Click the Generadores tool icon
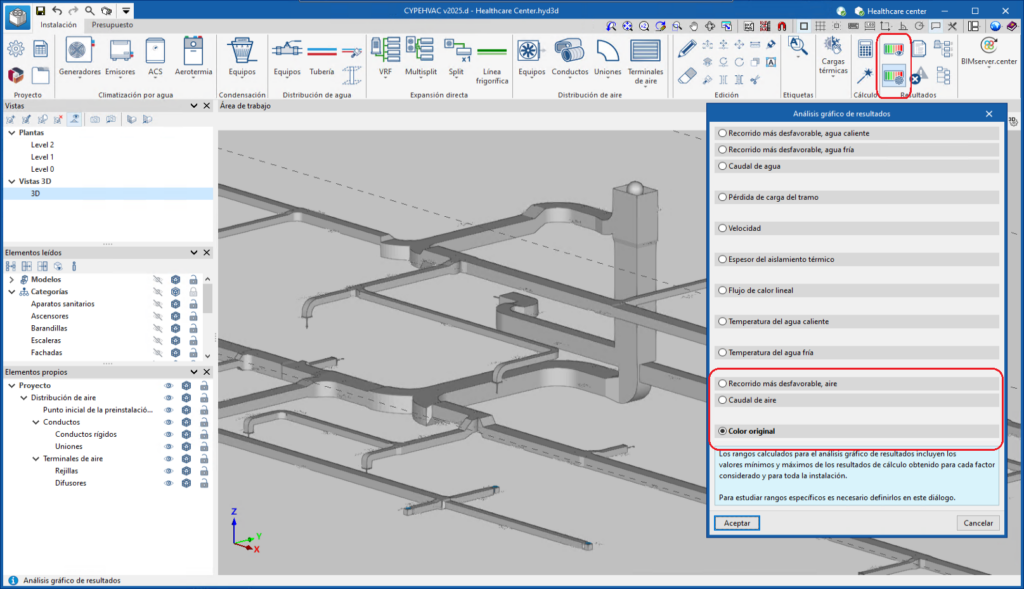Viewport: 1024px width, 589px height. point(79,52)
